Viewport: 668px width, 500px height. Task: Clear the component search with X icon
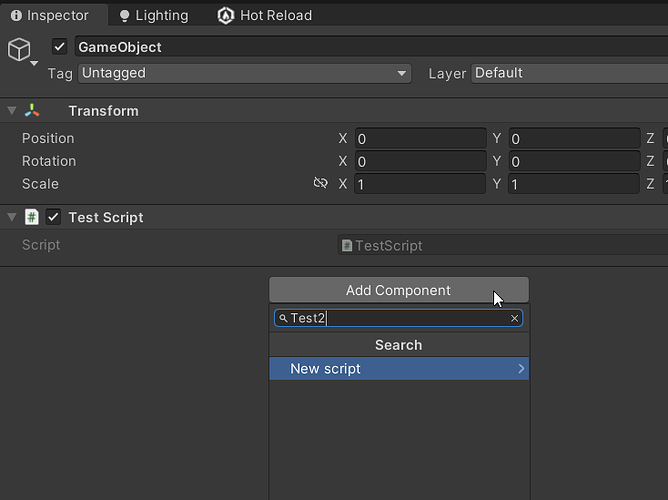click(x=515, y=318)
